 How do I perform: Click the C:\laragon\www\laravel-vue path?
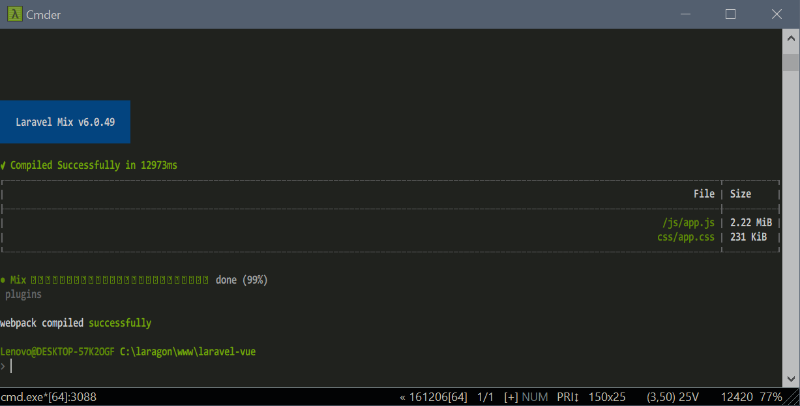tap(188, 351)
